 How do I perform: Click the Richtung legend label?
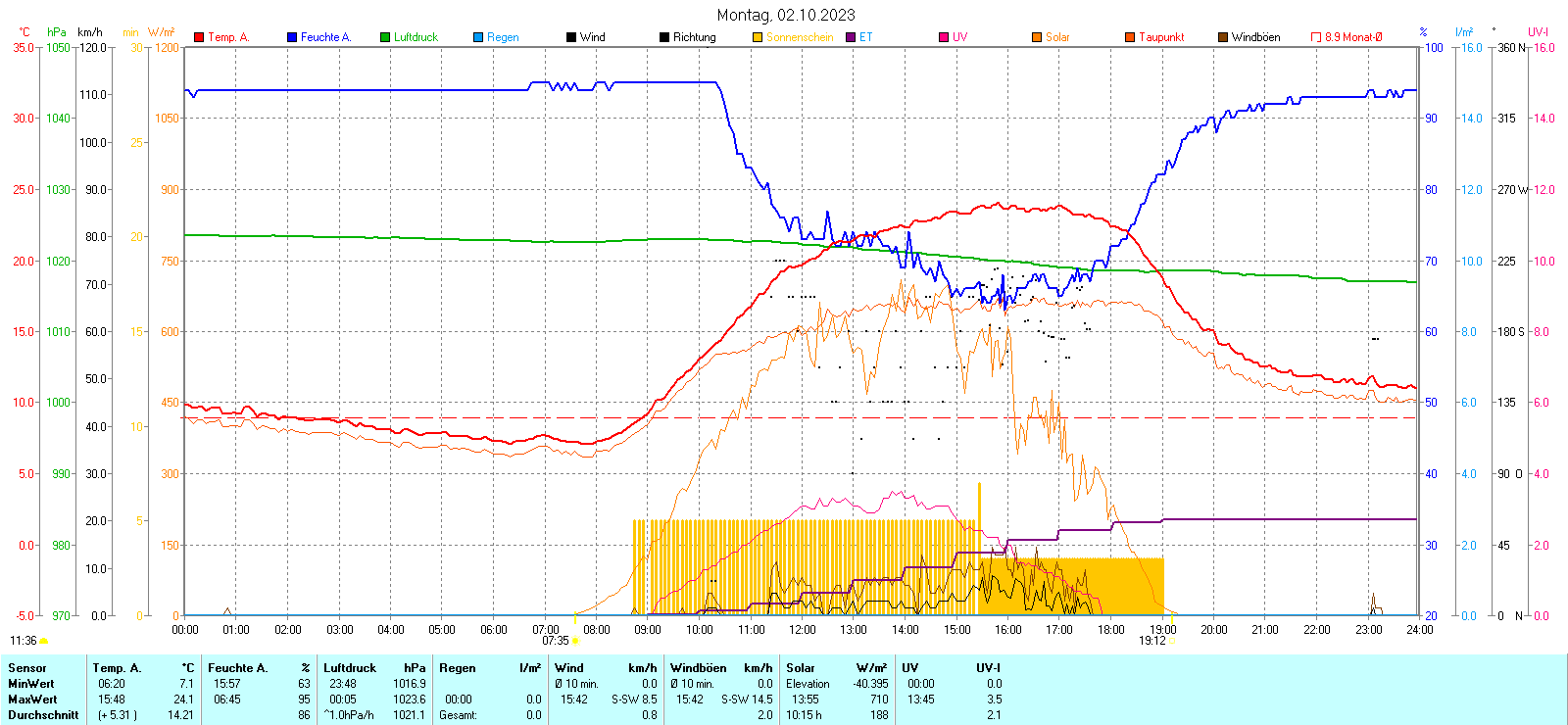pos(694,37)
